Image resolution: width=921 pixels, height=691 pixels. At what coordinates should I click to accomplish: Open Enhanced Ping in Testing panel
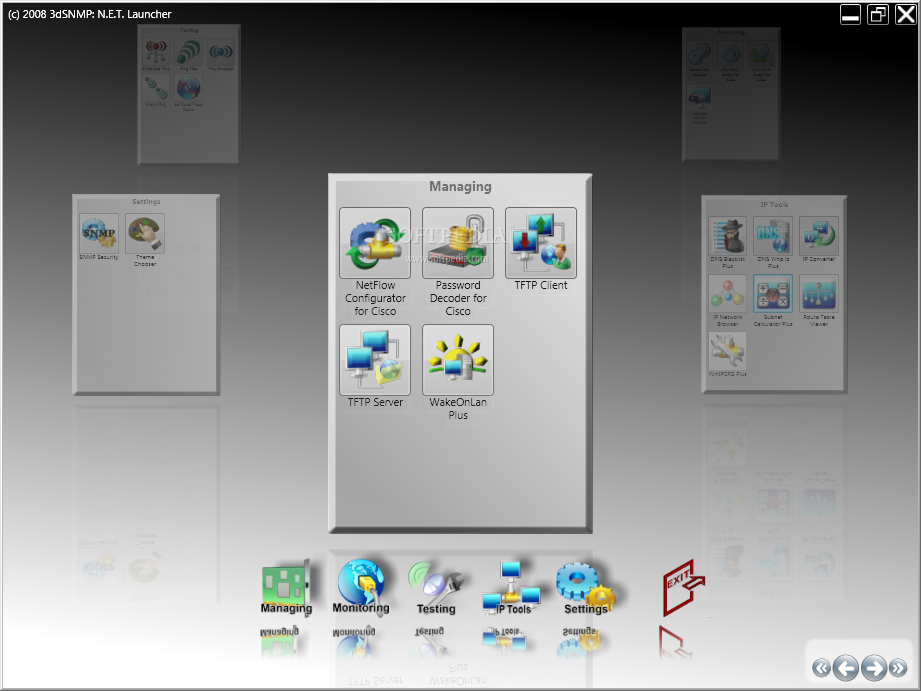(156, 52)
